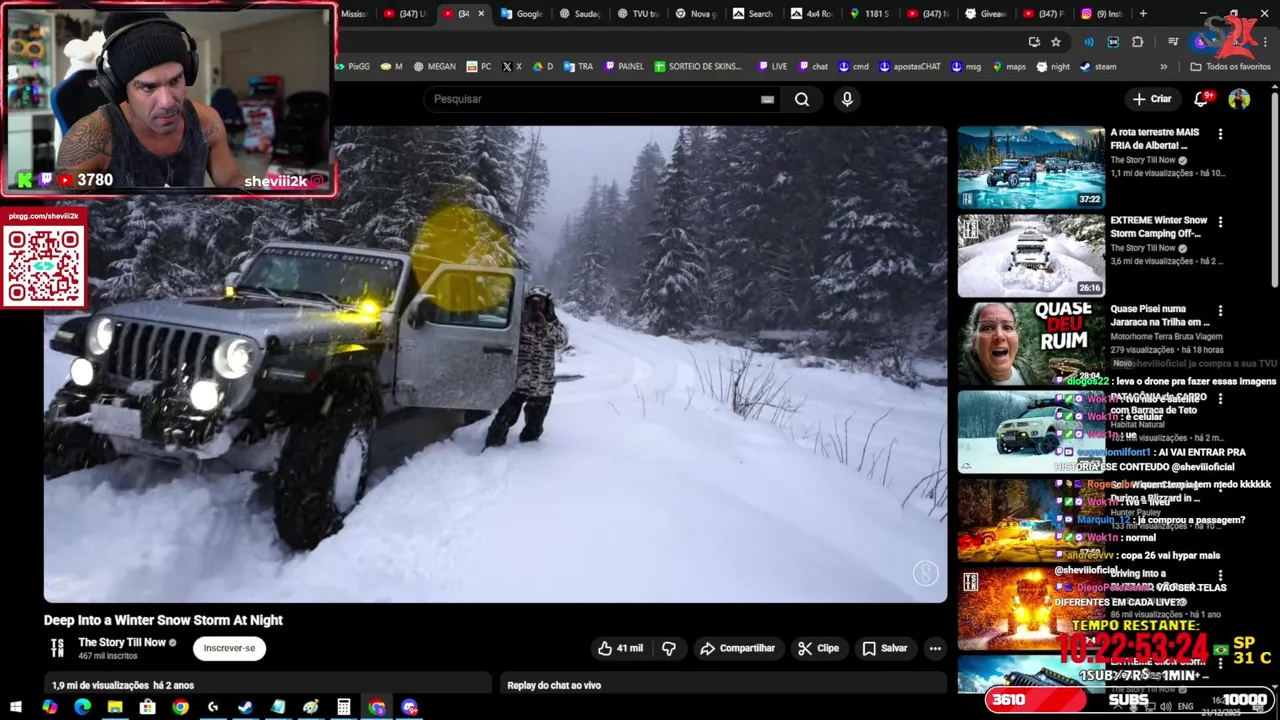The image size is (1280, 720).
Task: Open Logitech G HUB from the taskbar
Action: tap(213, 707)
